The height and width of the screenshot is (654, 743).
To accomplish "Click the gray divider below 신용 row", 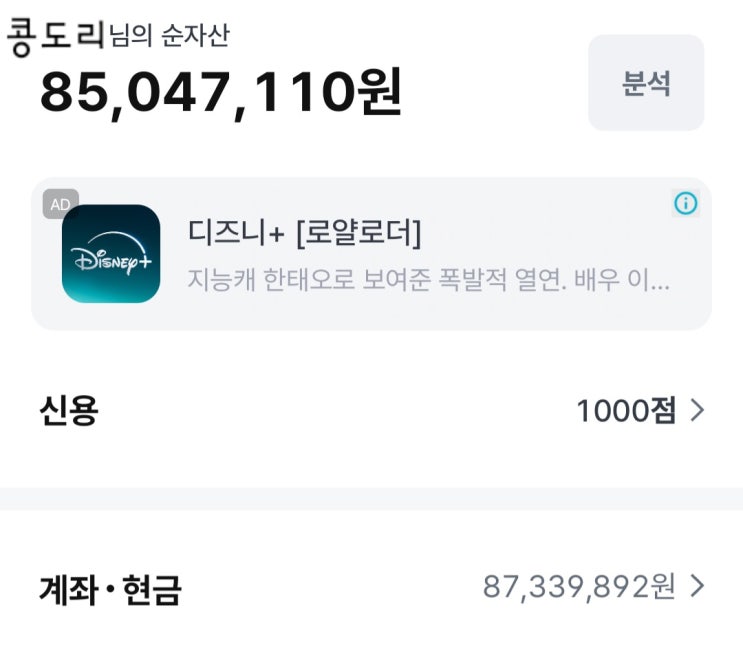I will (x=371, y=498).
